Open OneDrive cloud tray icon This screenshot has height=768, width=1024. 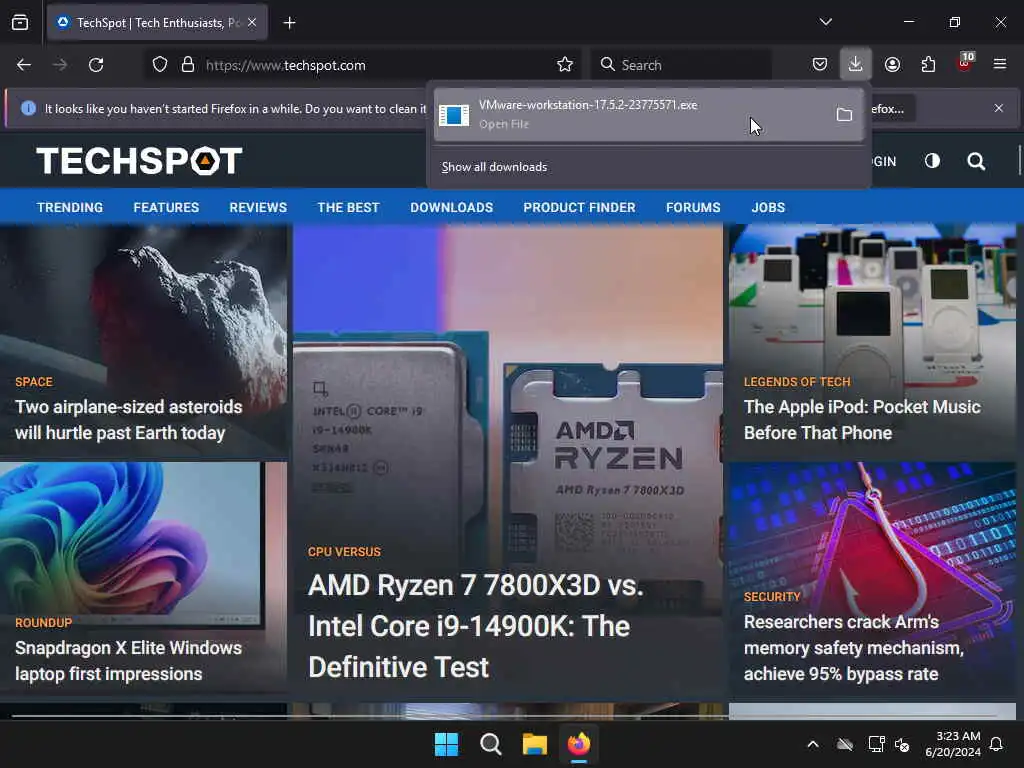tap(845, 744)
